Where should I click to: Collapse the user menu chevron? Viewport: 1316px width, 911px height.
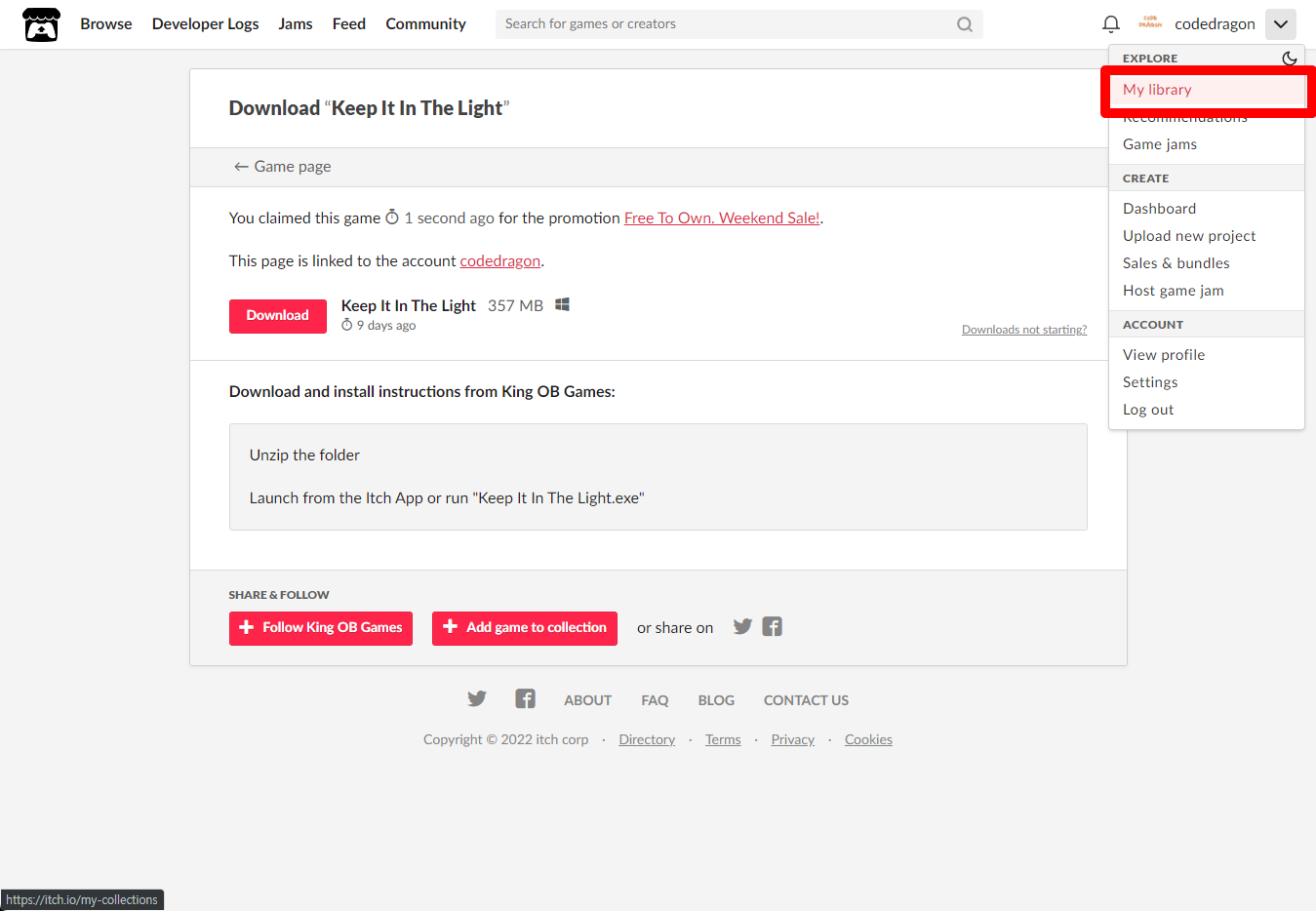coord(1281,24)
